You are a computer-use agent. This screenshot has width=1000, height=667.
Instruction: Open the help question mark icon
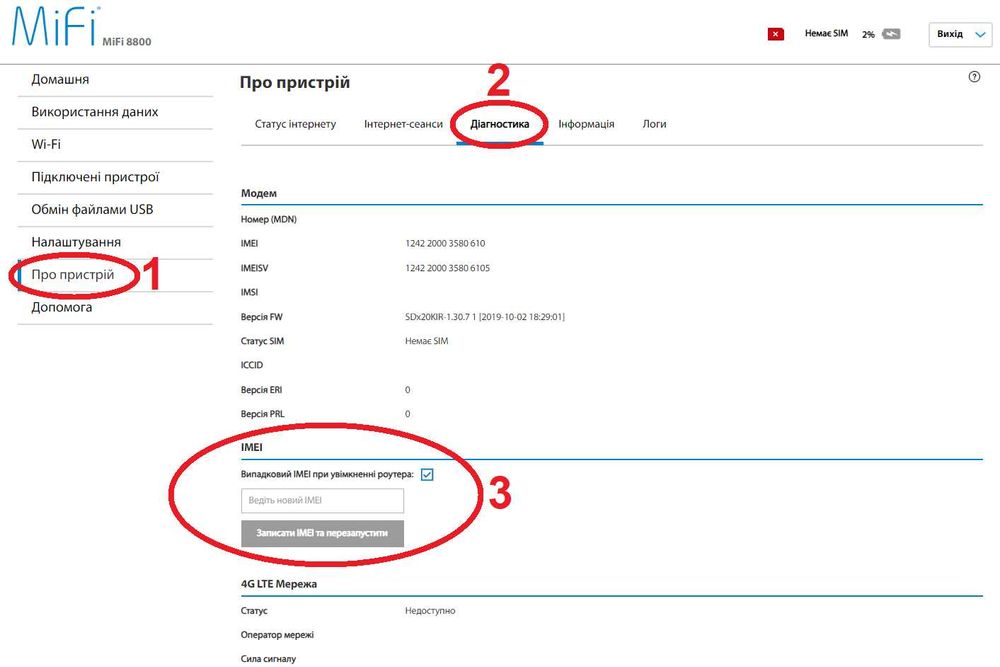click(x=974, y=77)
